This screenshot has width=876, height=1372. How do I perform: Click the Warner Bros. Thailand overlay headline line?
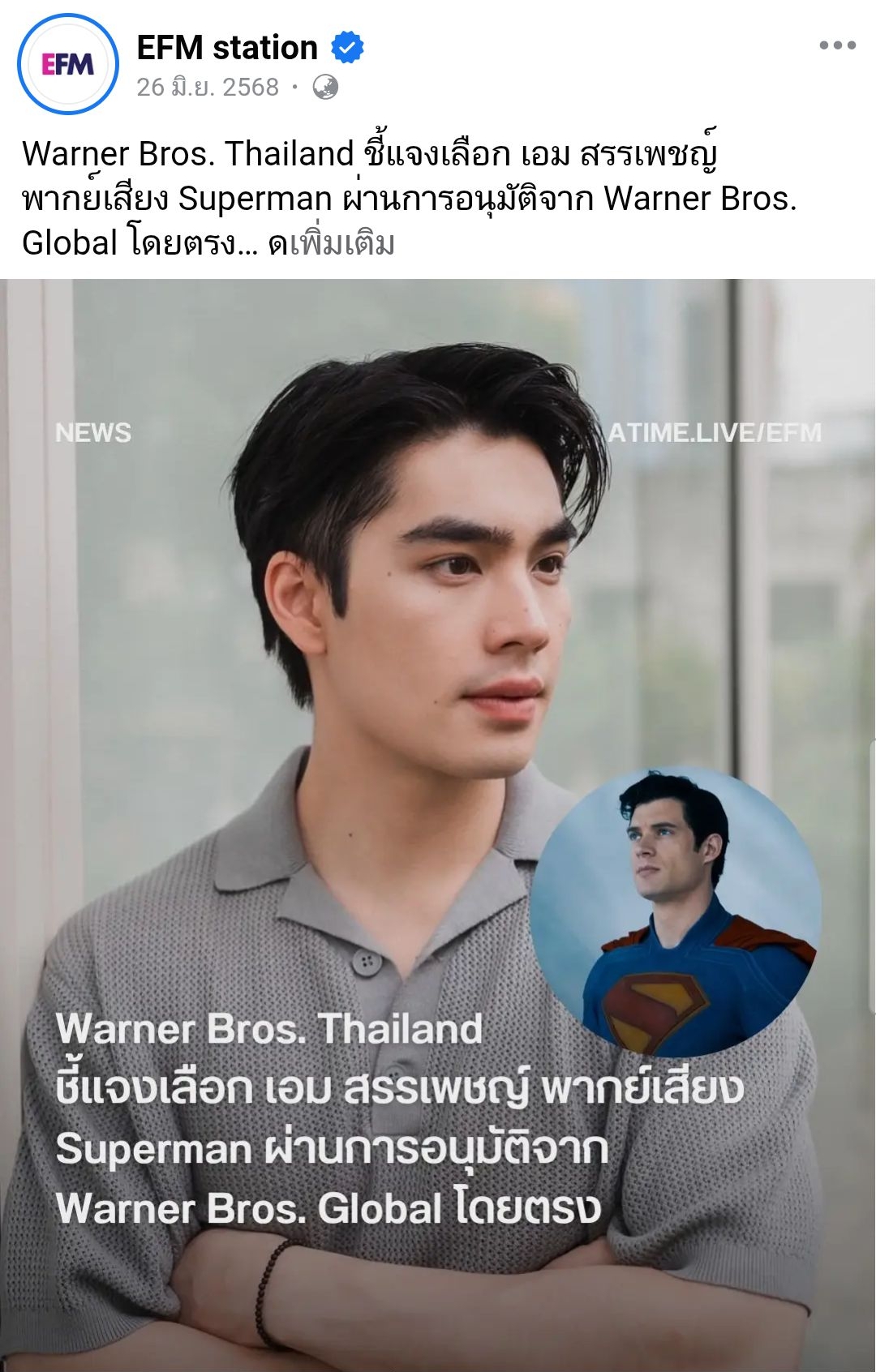click(269, 1028)
